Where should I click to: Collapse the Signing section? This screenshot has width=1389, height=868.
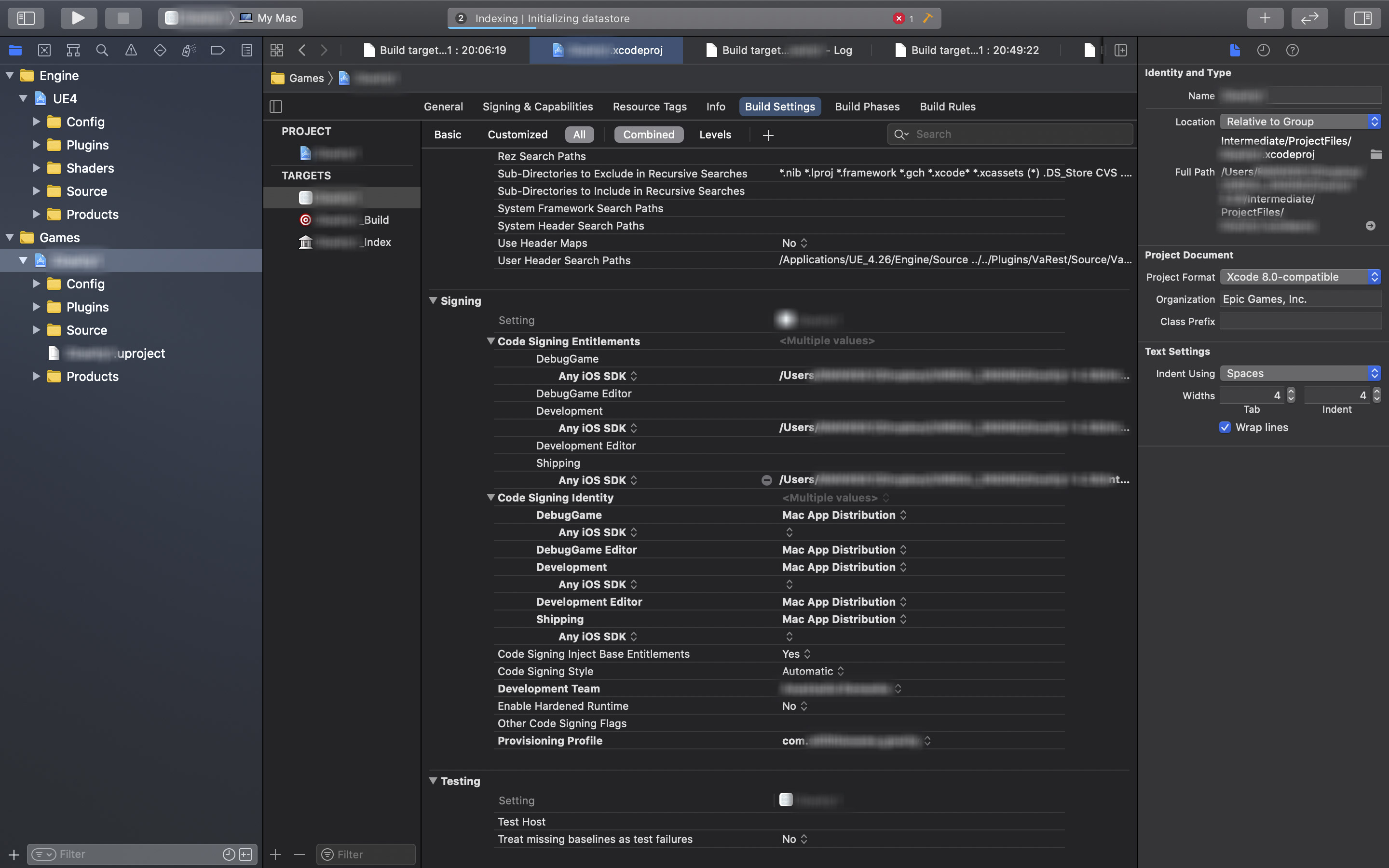click(434, 300)
